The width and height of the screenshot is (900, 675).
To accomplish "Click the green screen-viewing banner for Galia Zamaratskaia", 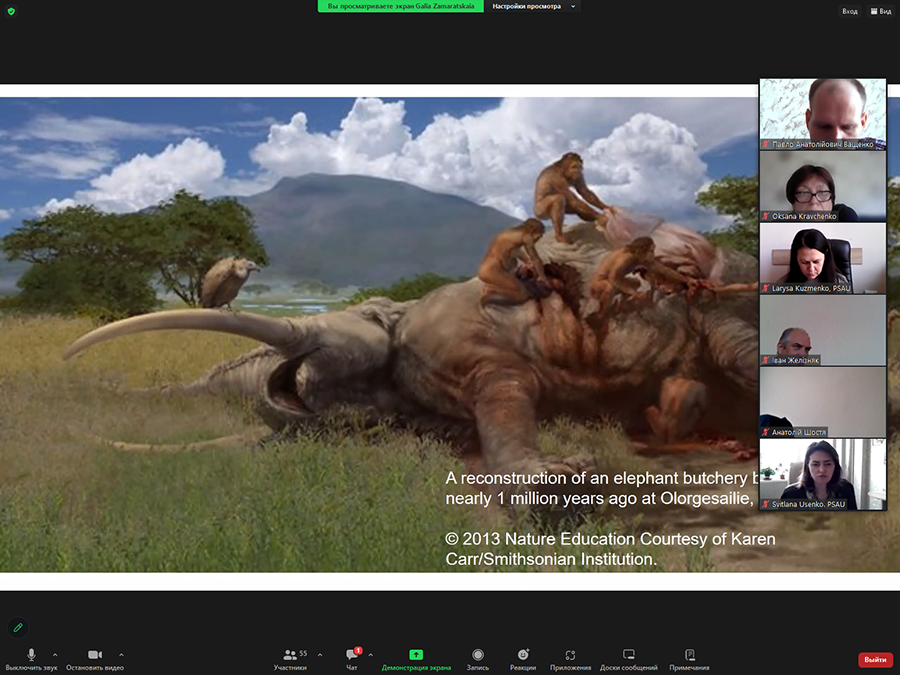I will tap(401, 6).
